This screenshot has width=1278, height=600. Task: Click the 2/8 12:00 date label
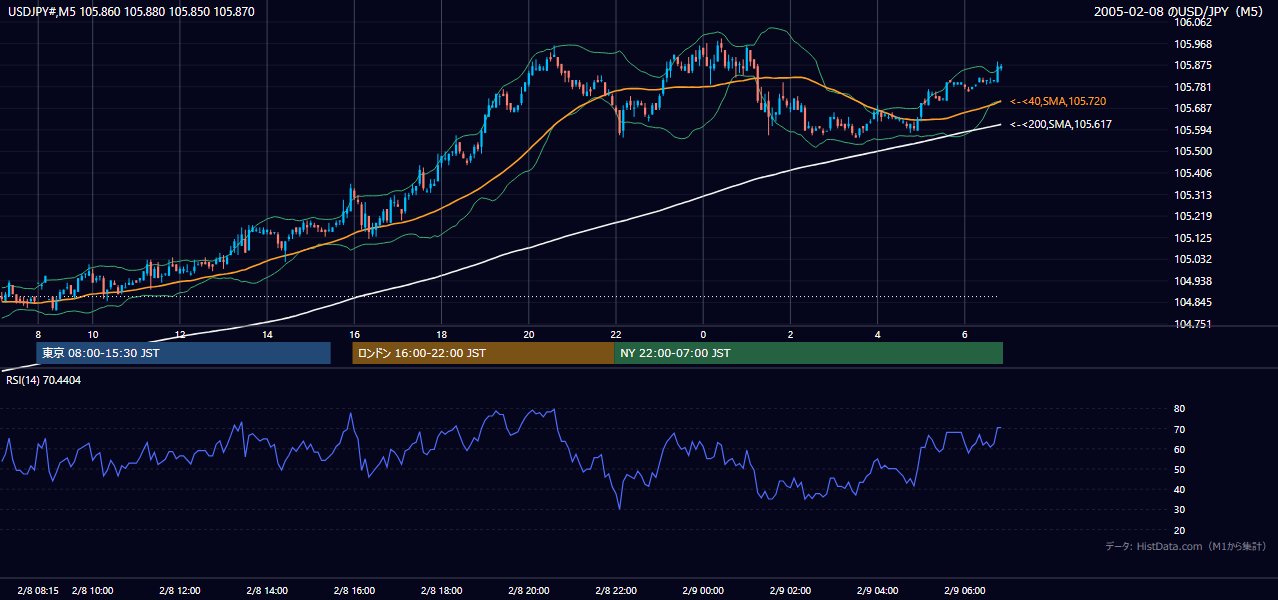[x=180, y=591]
